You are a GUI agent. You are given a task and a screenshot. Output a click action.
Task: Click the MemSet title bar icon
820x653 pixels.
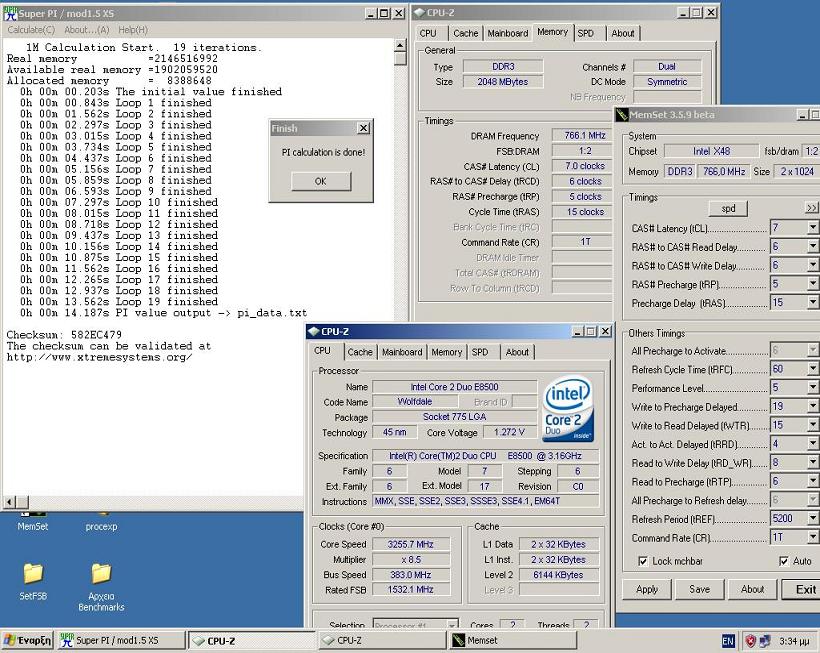tap(622, 114)
